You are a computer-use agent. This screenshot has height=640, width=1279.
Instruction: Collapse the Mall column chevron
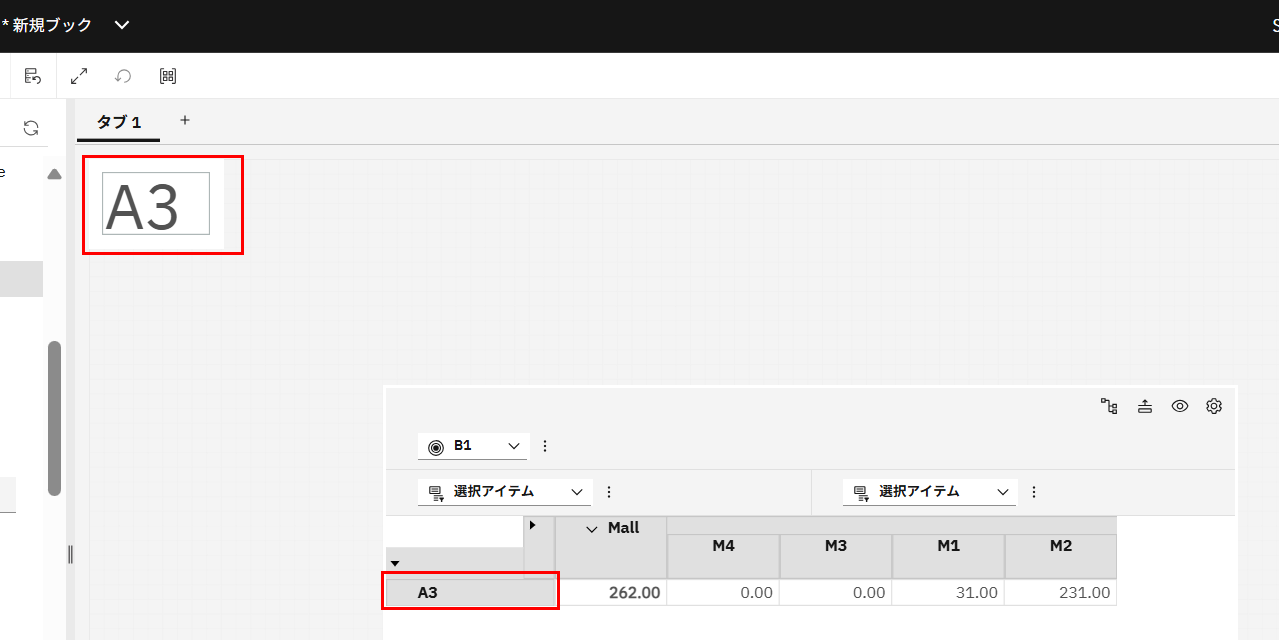coord(592,529)
